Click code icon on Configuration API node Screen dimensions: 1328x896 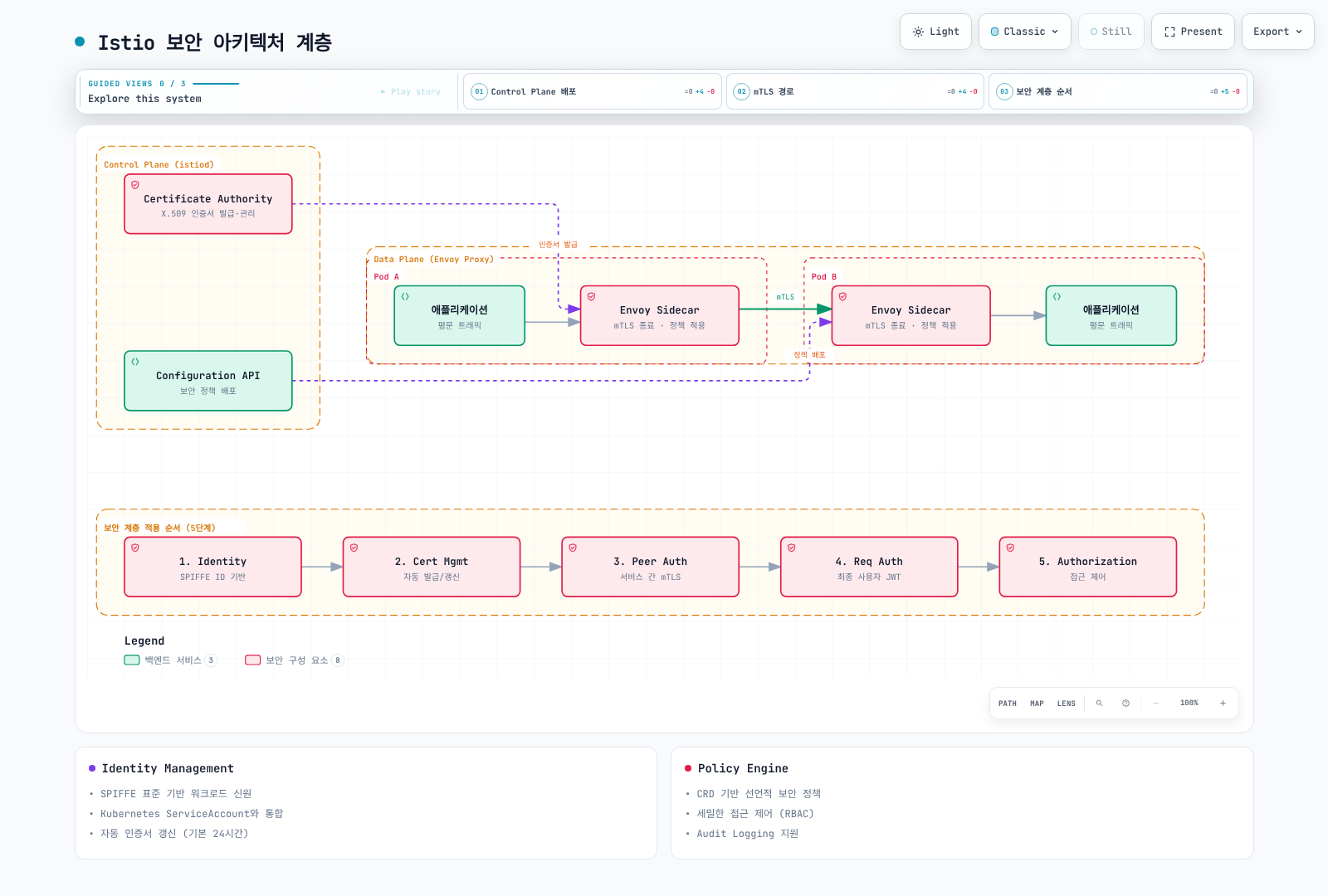(x=135, y=362)
